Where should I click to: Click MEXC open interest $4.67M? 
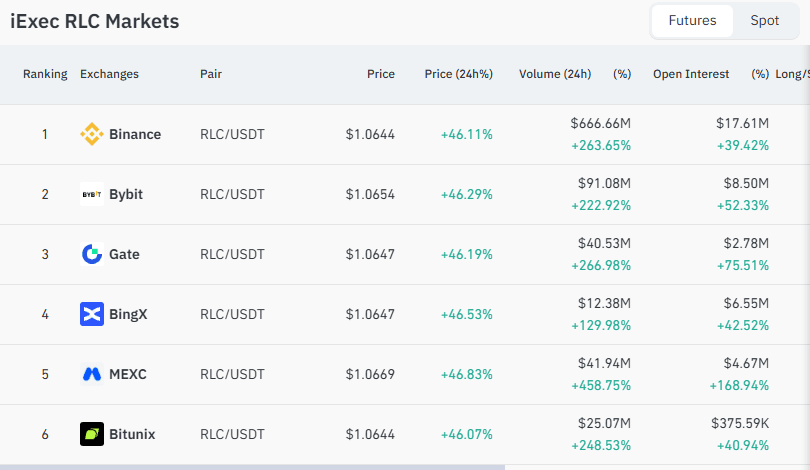point(746,363)
